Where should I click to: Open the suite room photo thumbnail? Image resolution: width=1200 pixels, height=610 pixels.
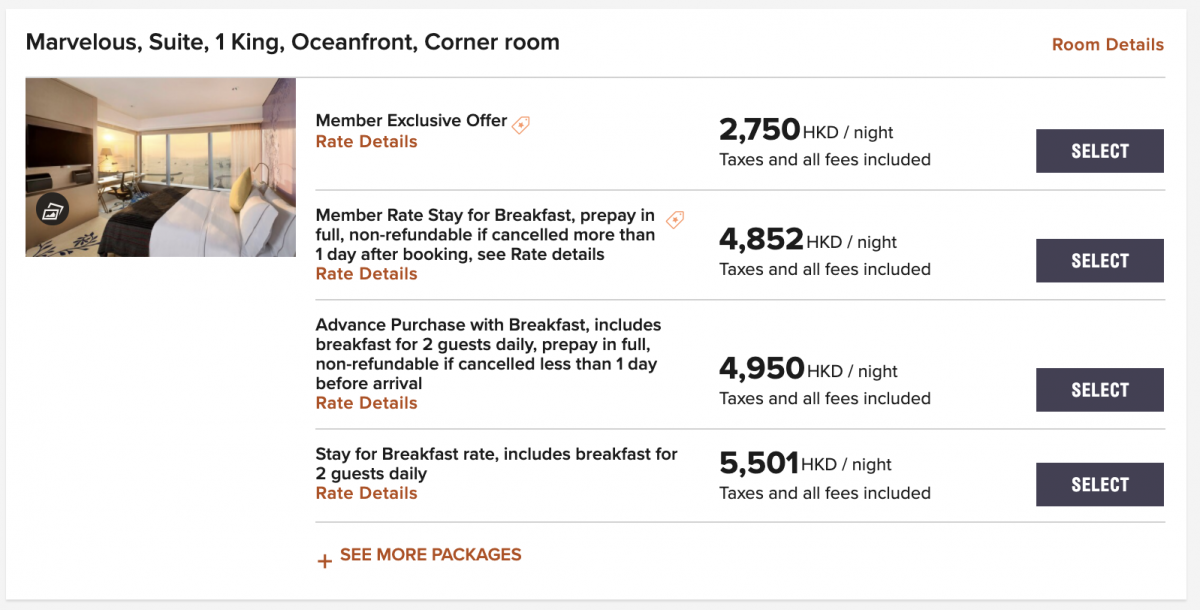pos(161,167)
